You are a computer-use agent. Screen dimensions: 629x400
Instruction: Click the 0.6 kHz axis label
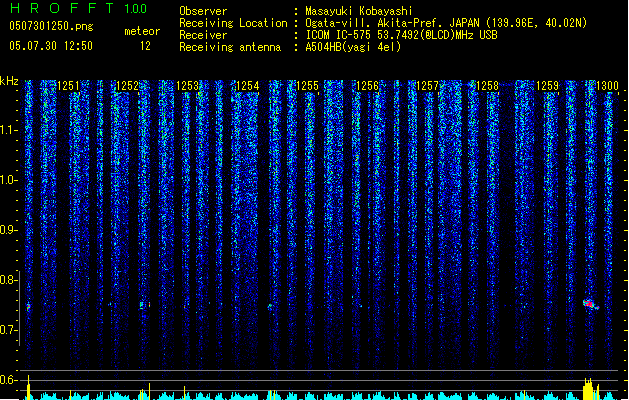pos(8,380)
